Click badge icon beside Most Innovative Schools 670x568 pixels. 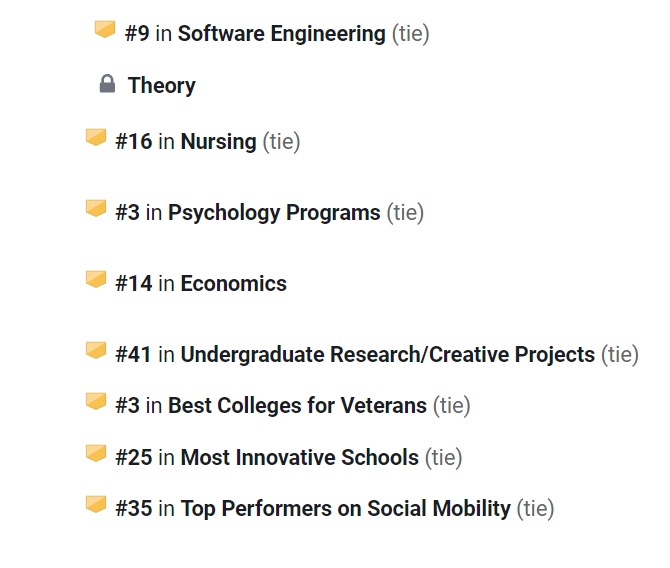pos(96,453)
